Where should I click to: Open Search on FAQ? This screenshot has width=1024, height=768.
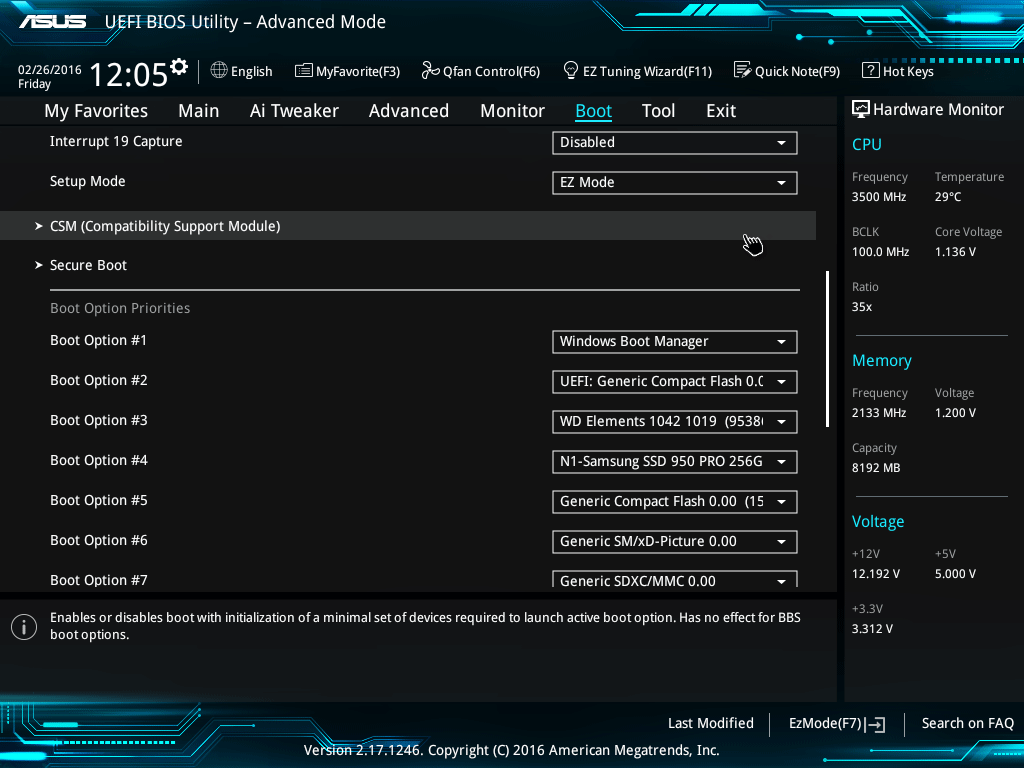(x=967, y=724)
